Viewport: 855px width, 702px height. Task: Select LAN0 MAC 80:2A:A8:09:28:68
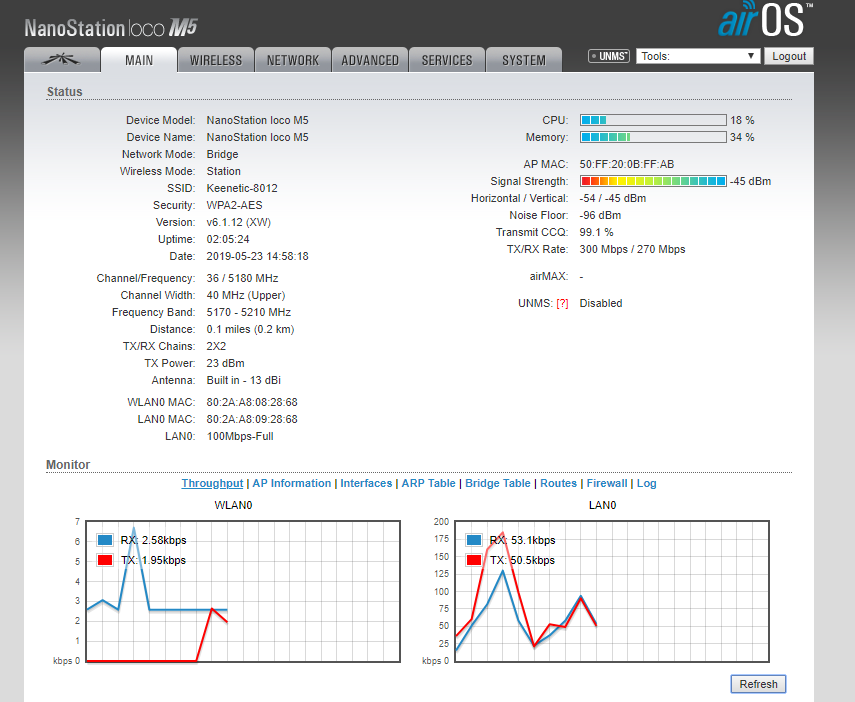252,419
